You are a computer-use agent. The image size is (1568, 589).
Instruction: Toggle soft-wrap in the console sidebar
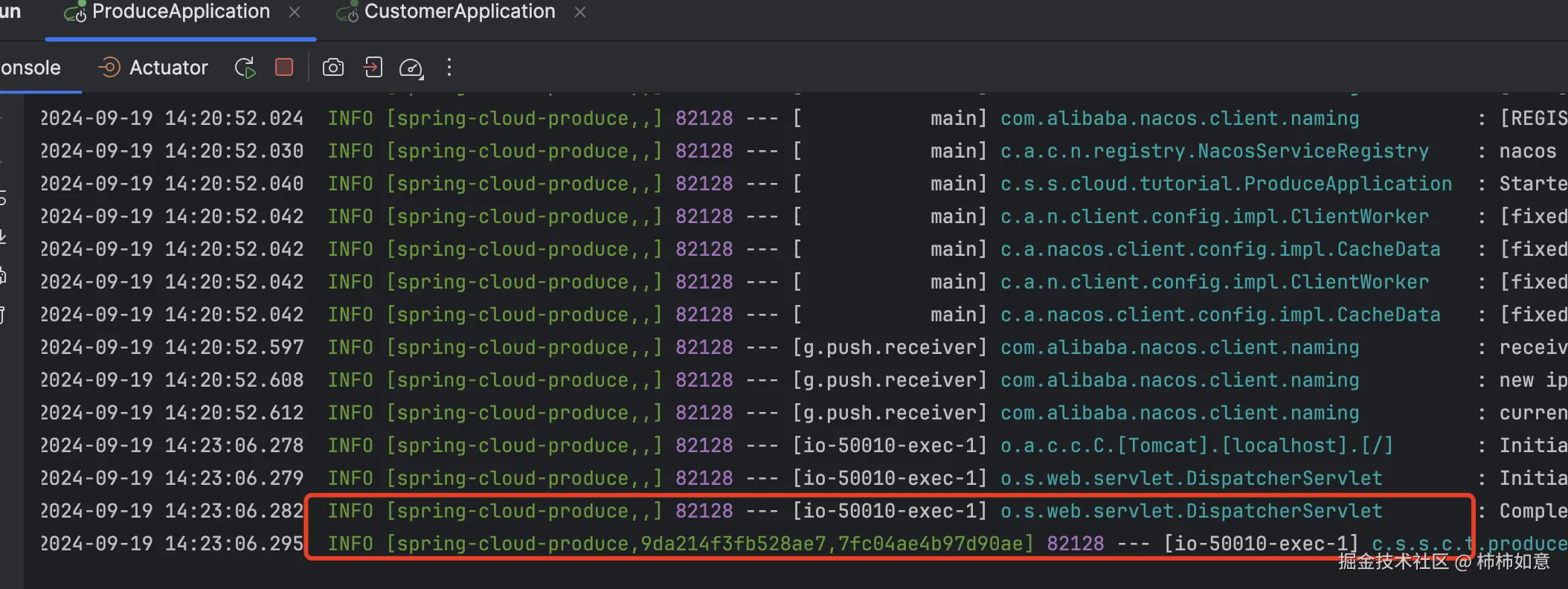coord(3,198)
